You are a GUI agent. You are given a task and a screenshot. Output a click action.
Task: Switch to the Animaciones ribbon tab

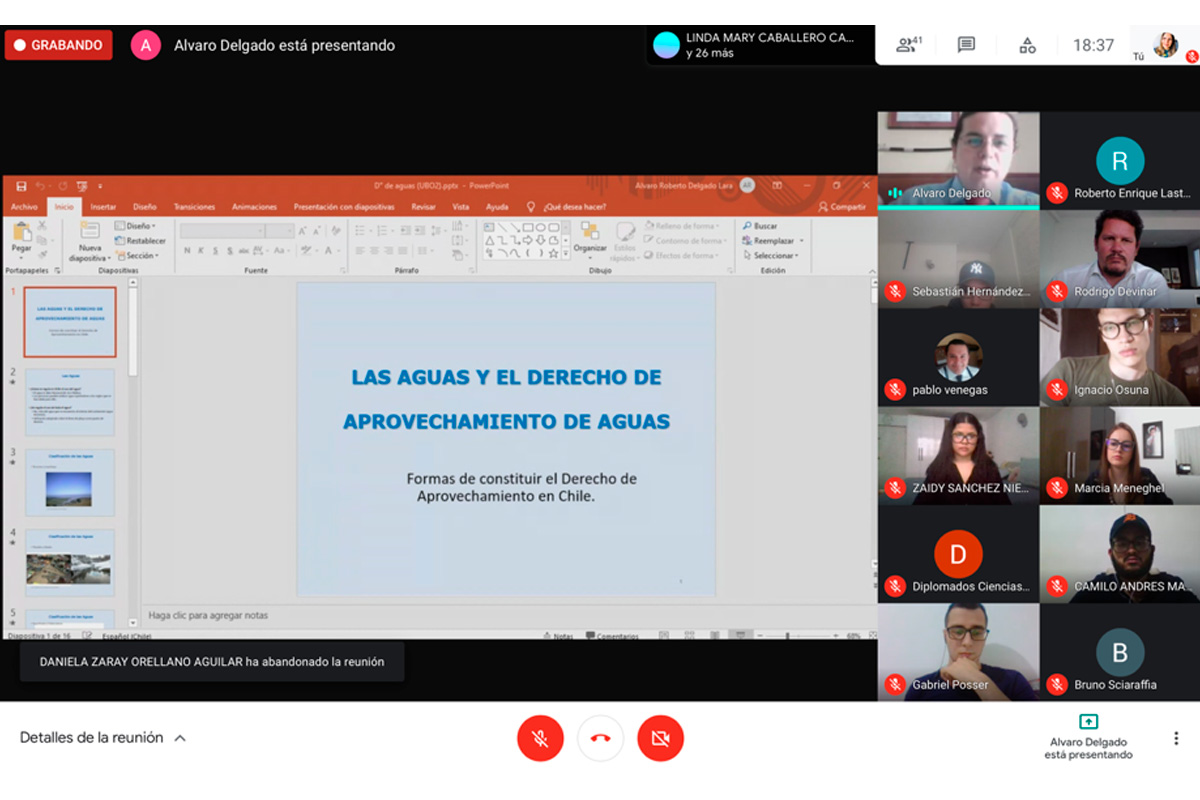tap(255, 207)
